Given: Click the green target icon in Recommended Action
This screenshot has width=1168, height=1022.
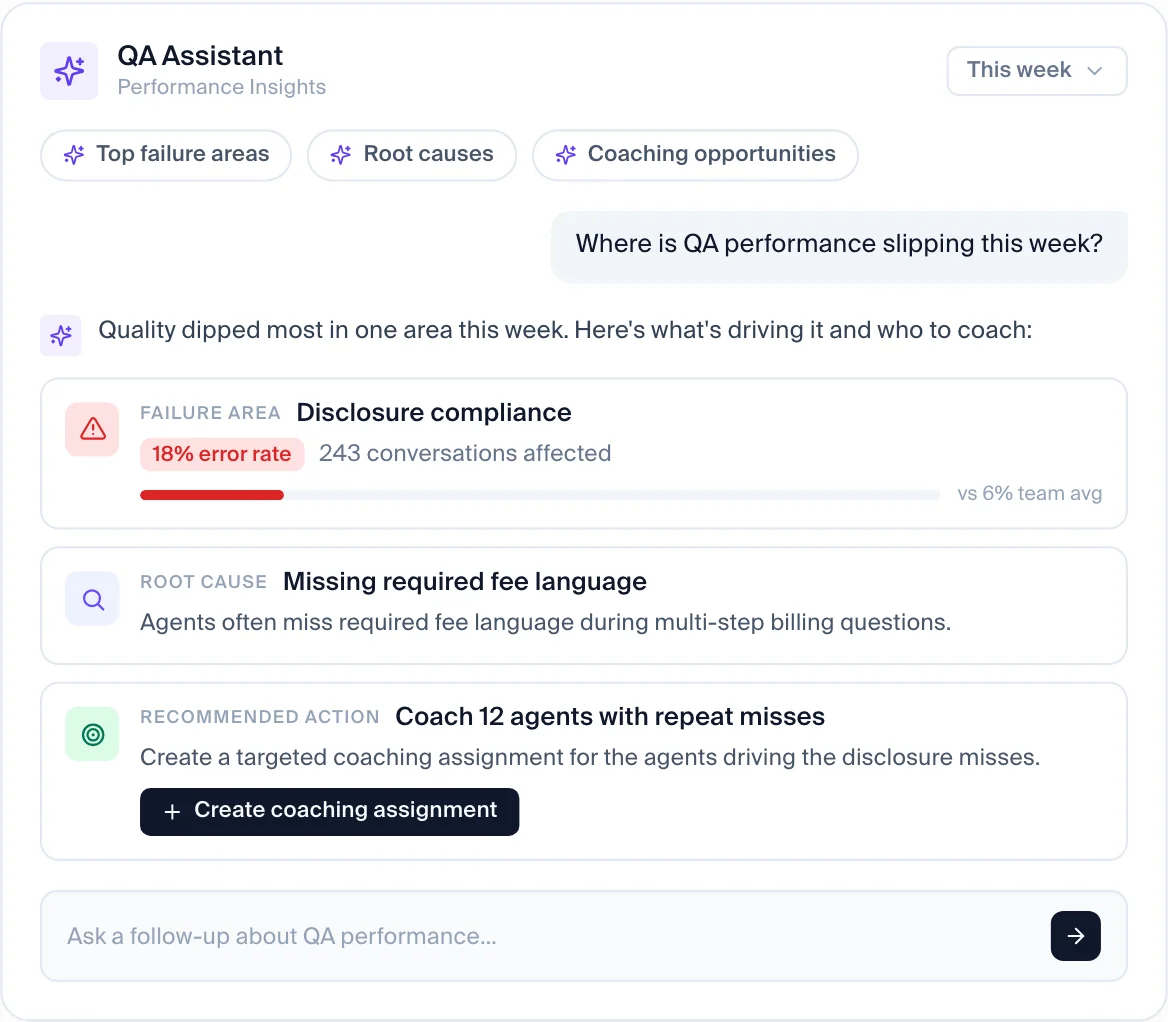Looking at the screenshot, I should tap(92, 734).
